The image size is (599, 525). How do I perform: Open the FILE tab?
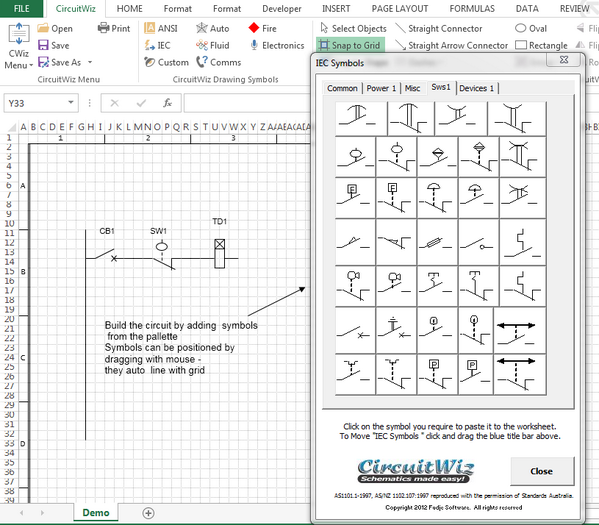21,8
